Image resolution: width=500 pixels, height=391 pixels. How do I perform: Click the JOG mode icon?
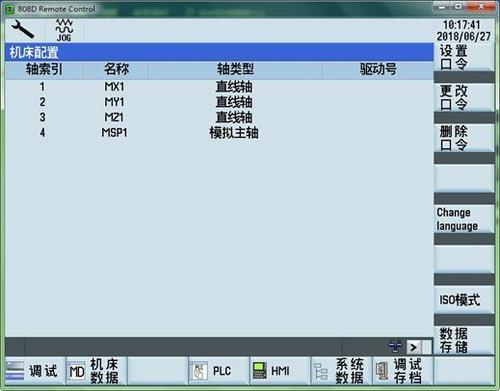pos(64,30)
